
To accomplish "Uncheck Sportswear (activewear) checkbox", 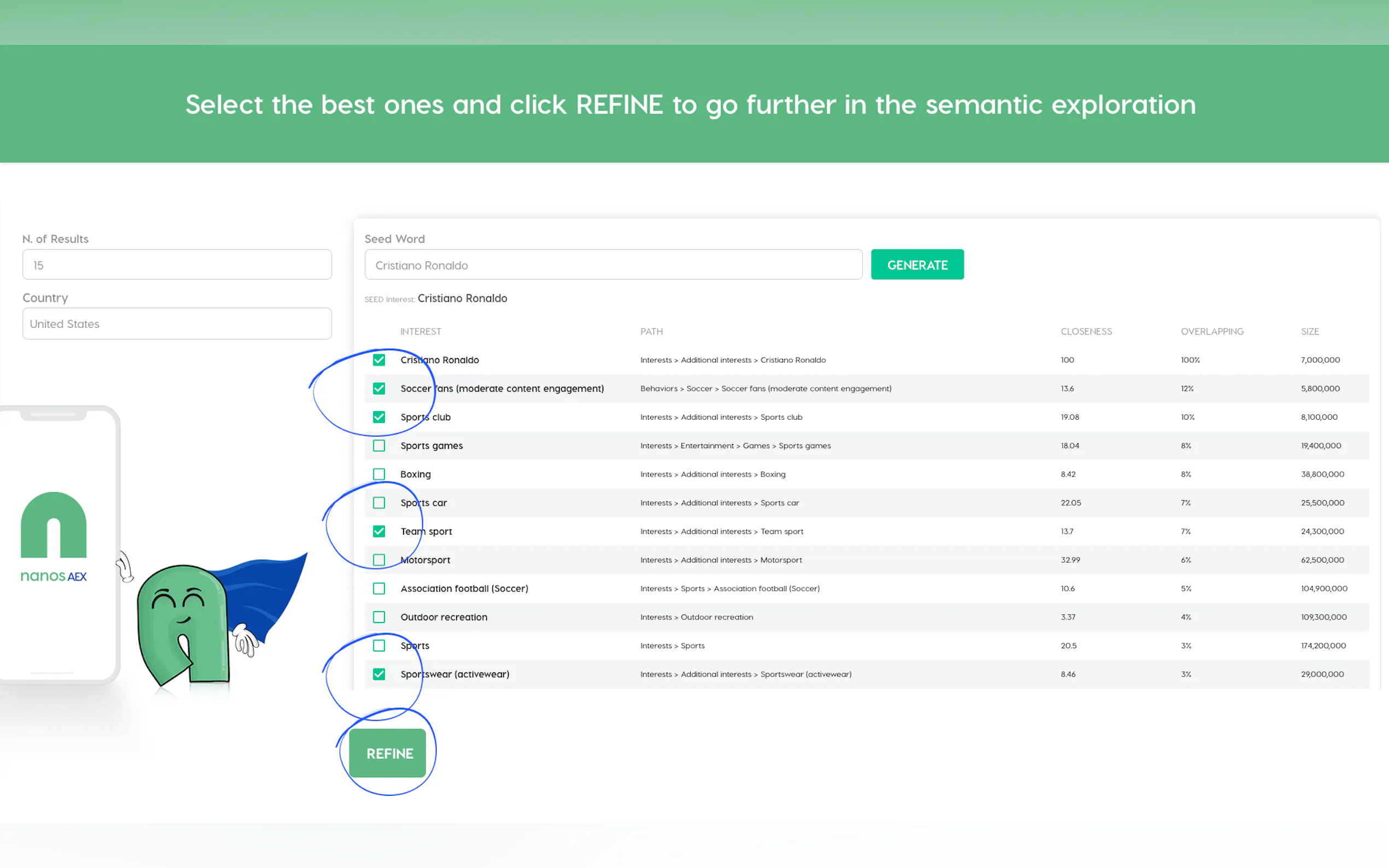I will click(379, 674).
